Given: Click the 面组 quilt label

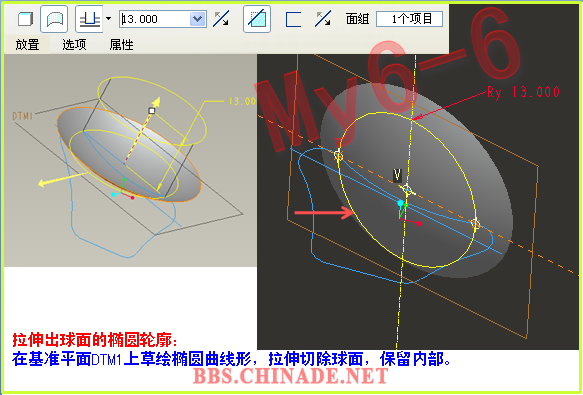Looking at the screenshot, I should coord(357,19).
